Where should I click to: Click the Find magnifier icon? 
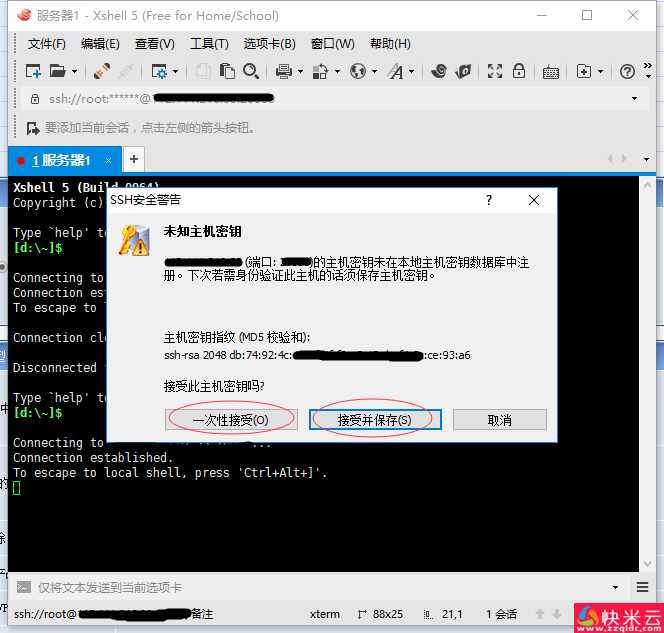251,71
